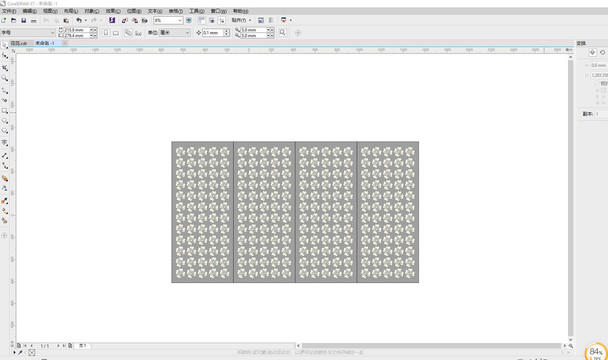The width and height of the screenshot is (608, 360).
Task: Expand the Welcome Screen launcher dropdown arrow
Action: point(290,20)
